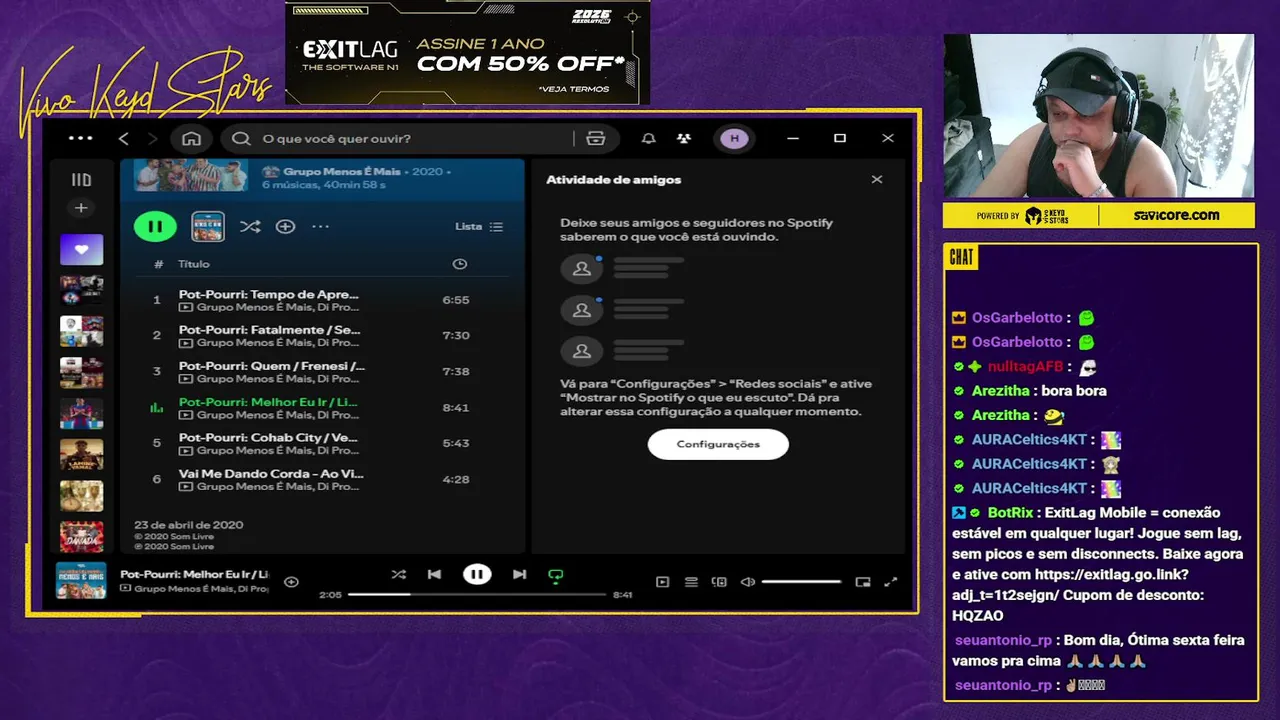Open connect to a device
This screenshot has width=1280, height=720.
tap(719, 582)
